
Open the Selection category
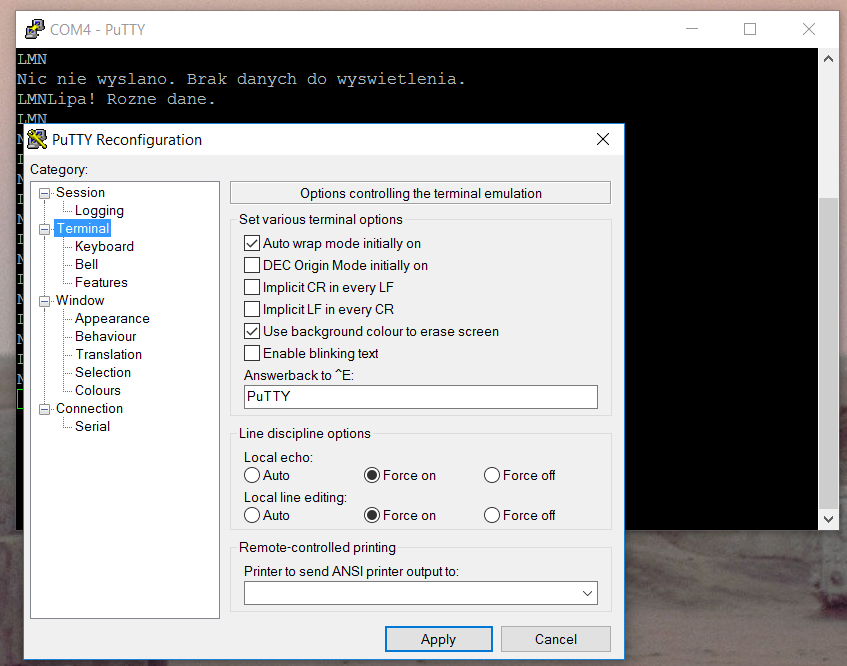103,372
